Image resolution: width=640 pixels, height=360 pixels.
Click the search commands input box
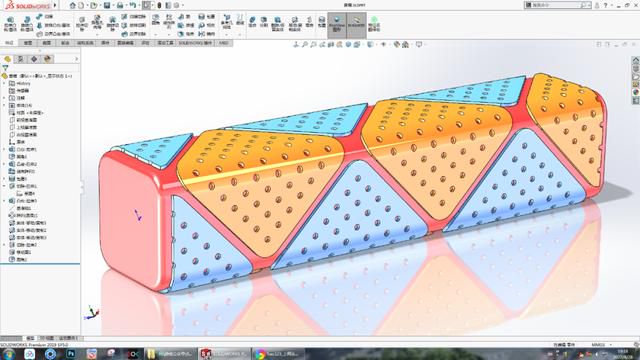click(x=556, y=5)
